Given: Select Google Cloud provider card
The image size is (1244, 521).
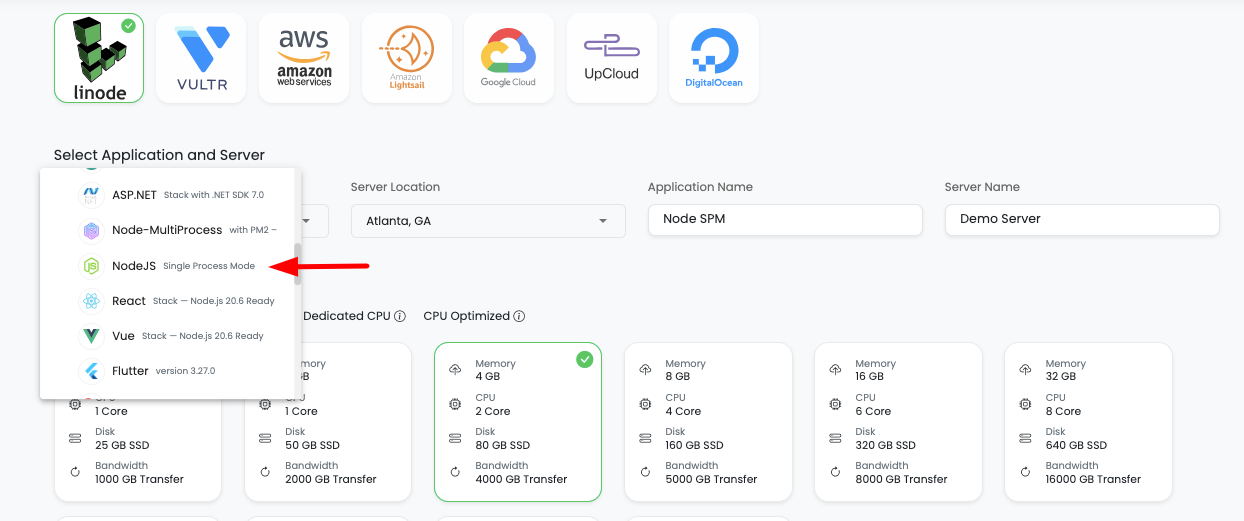Looking at the screenshot, I should click(508, 58).
